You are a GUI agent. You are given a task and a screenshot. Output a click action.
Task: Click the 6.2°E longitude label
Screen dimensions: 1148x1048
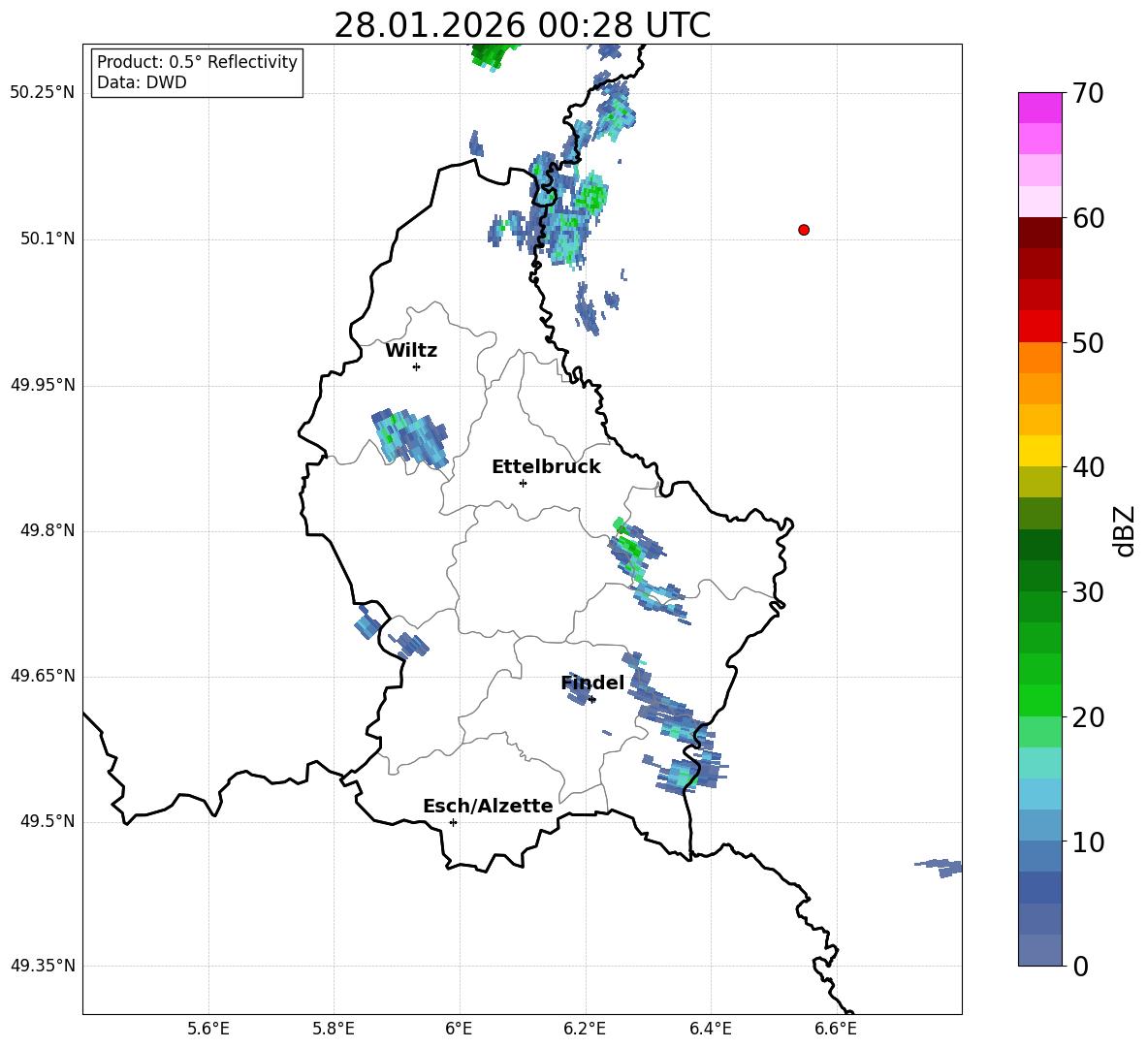point(585,1029)
